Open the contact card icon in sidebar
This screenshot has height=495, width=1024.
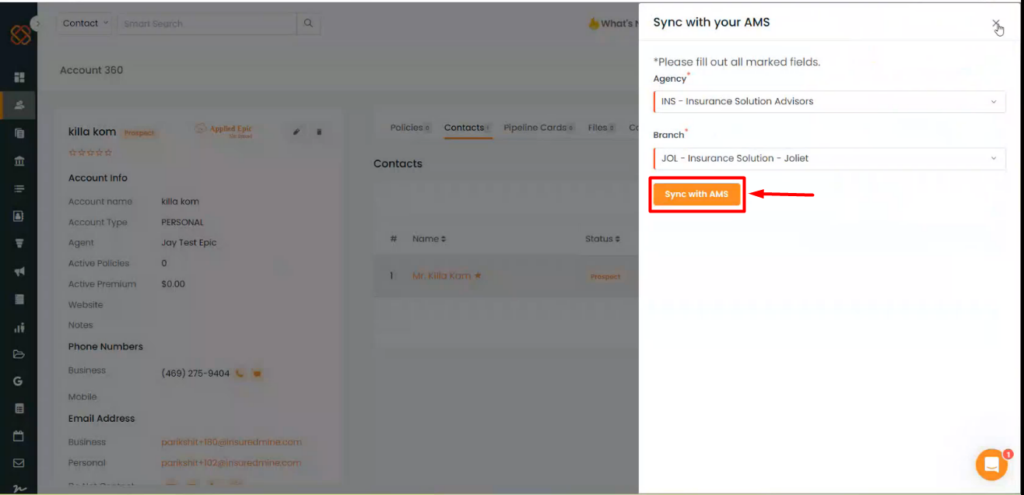click(19, 216)
